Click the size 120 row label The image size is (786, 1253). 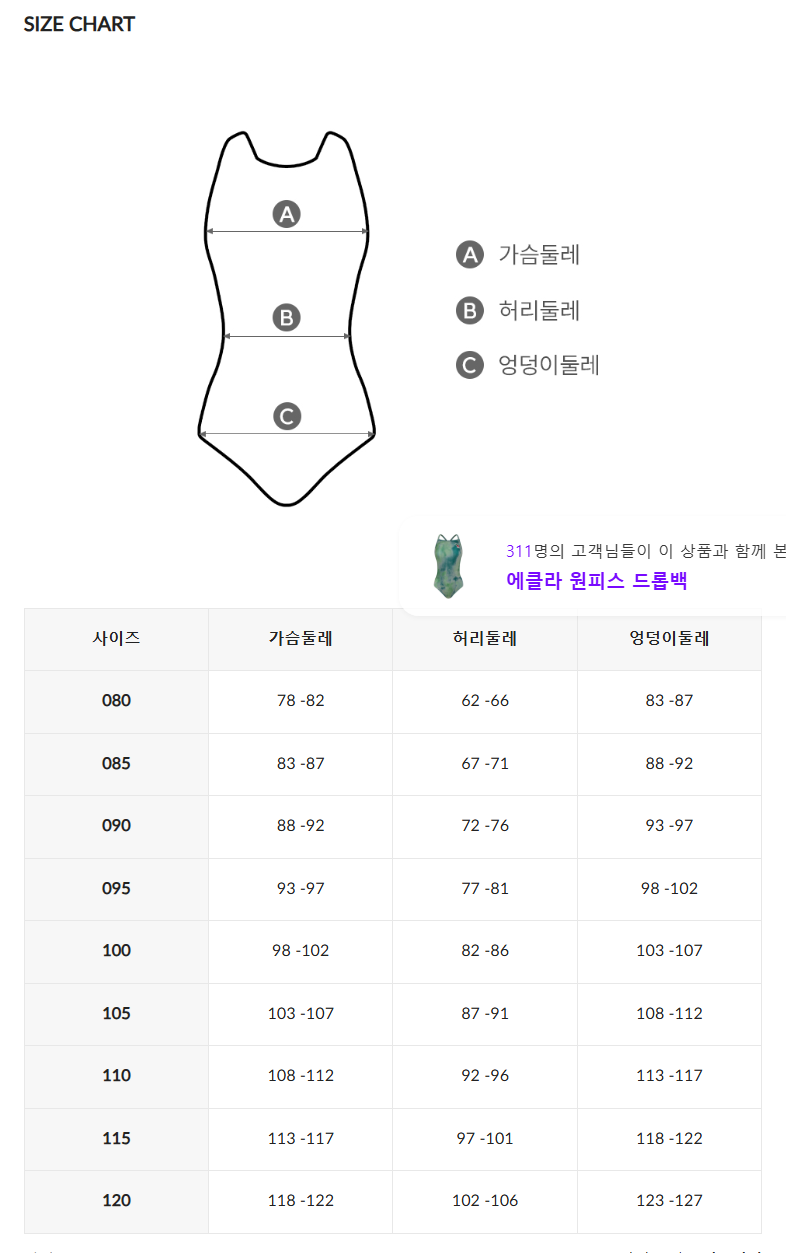point(116,1200)
